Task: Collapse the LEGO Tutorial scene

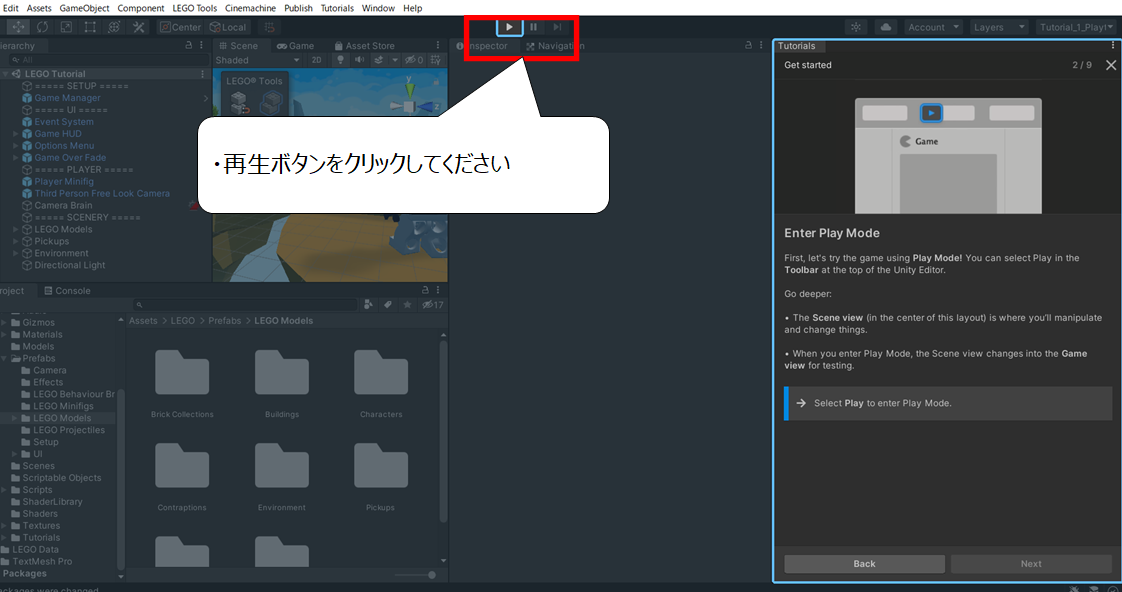Action: [x=6, y=74]
